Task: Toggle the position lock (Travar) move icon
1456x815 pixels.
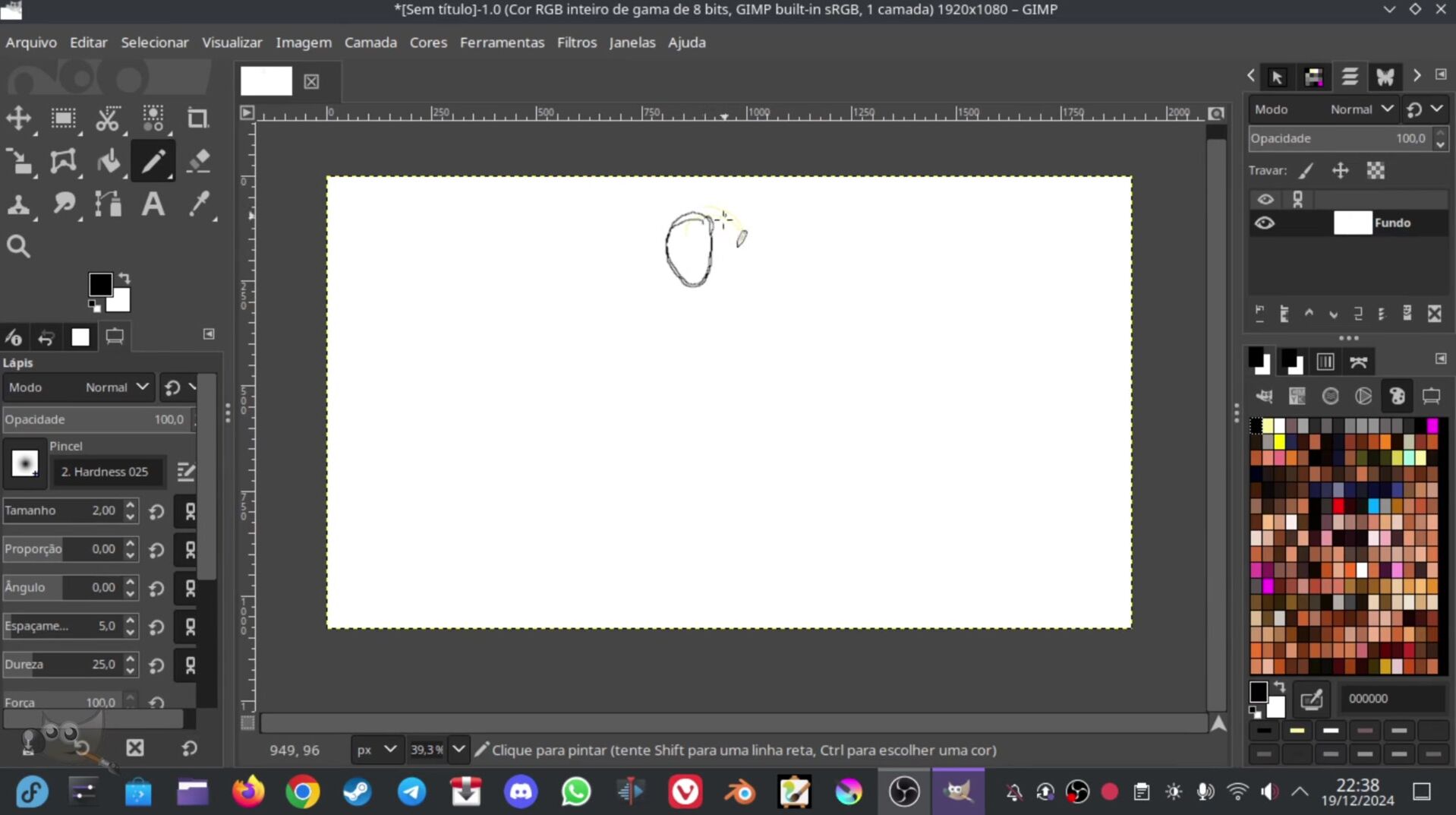Action: pyautogui.click(x=1341, y=171)
